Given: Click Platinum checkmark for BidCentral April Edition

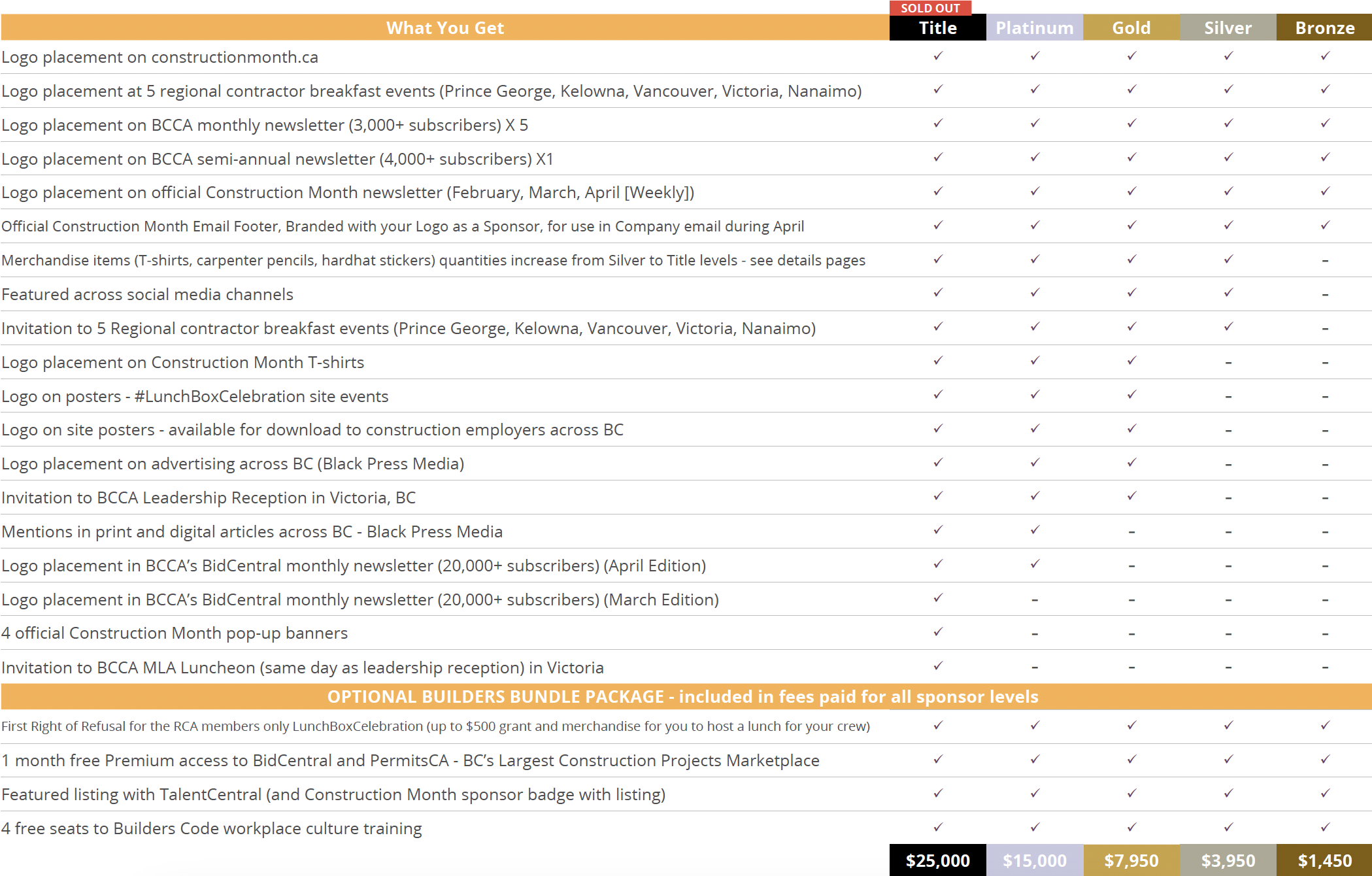Looking at the screenshot, I should (1035, 564).
